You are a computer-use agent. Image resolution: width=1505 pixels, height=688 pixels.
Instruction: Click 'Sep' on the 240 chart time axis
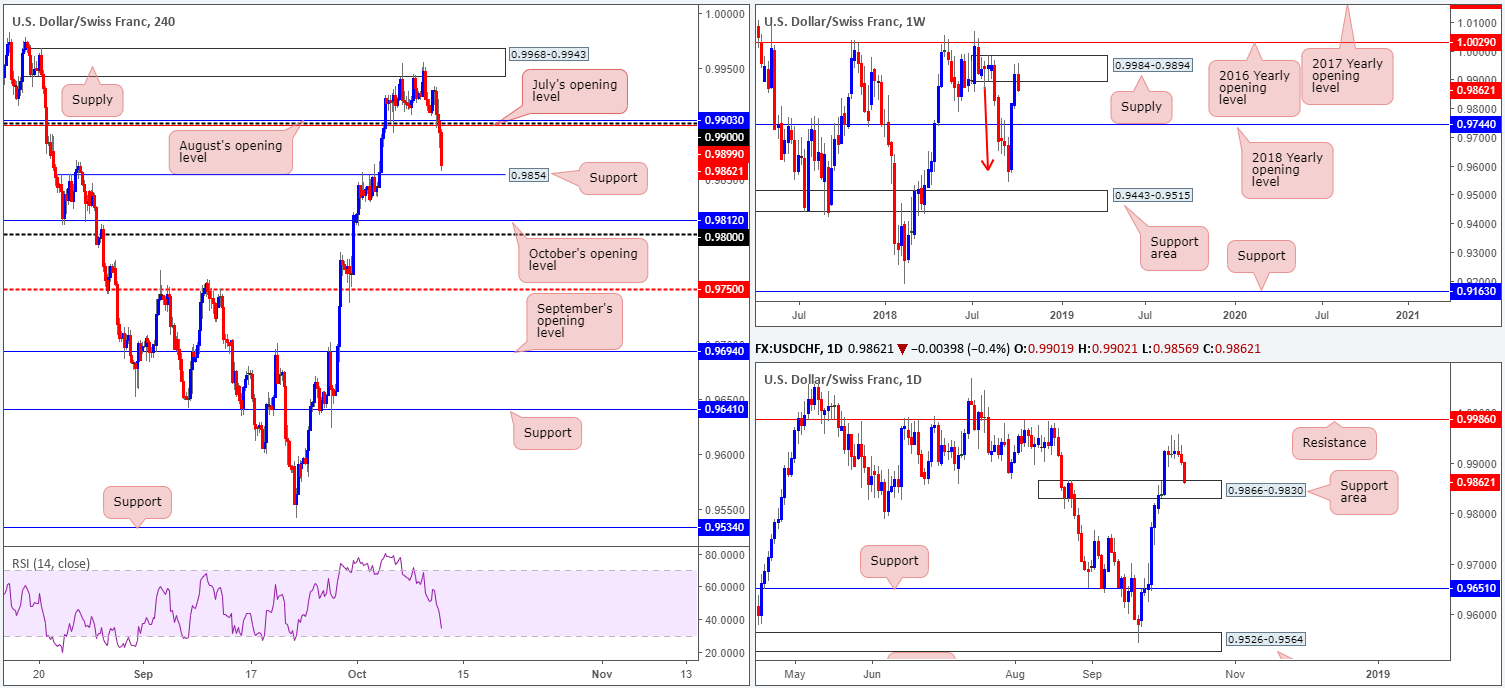pos(141,674)
